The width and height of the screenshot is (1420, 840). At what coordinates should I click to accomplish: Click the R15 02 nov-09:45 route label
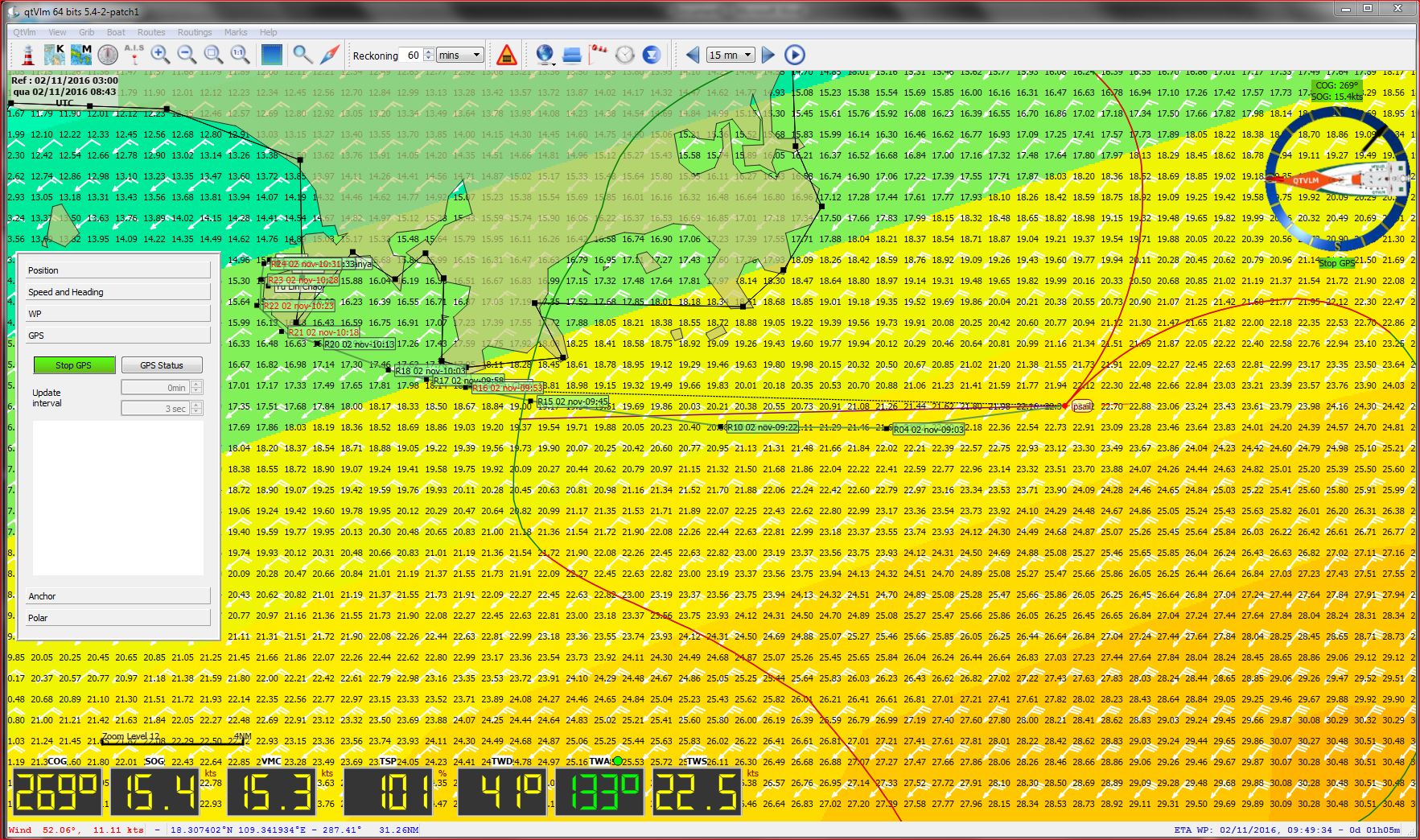click(x=573, y=401)
